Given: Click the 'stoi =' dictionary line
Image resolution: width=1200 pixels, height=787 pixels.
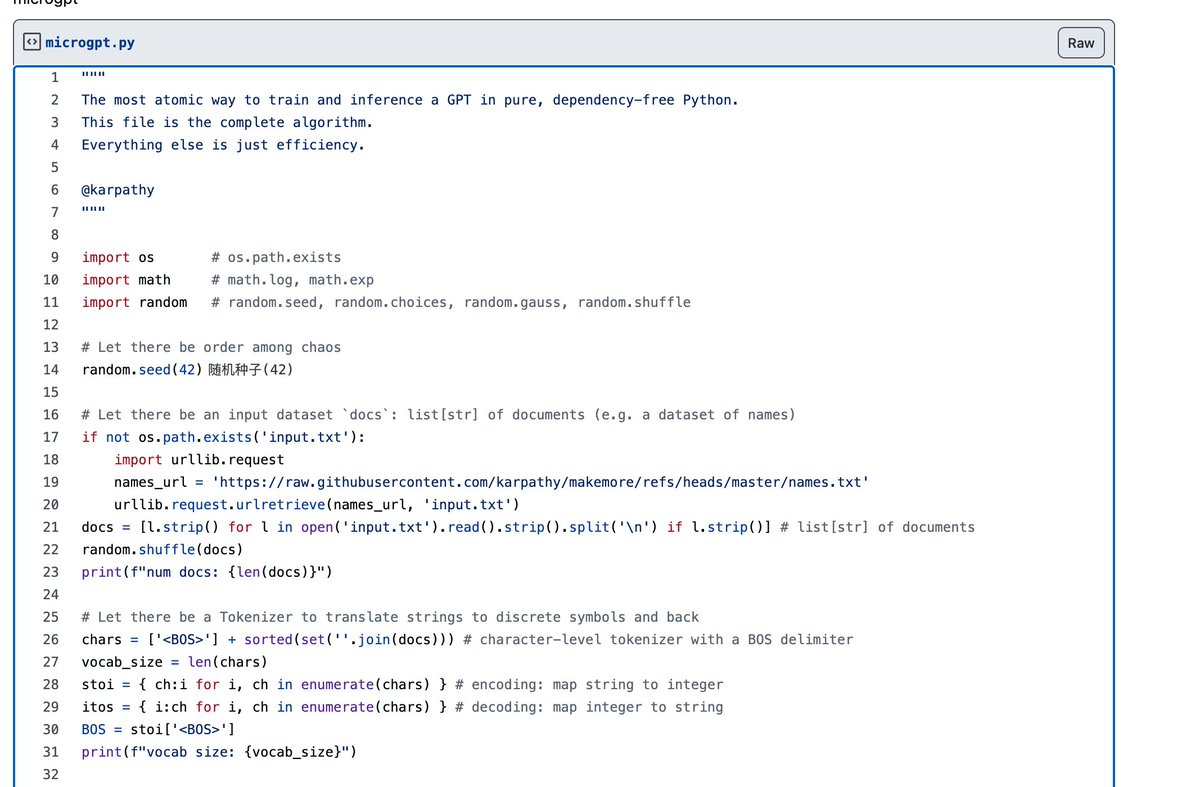Looking at the screenshot, I should click(x=402, y=685).
